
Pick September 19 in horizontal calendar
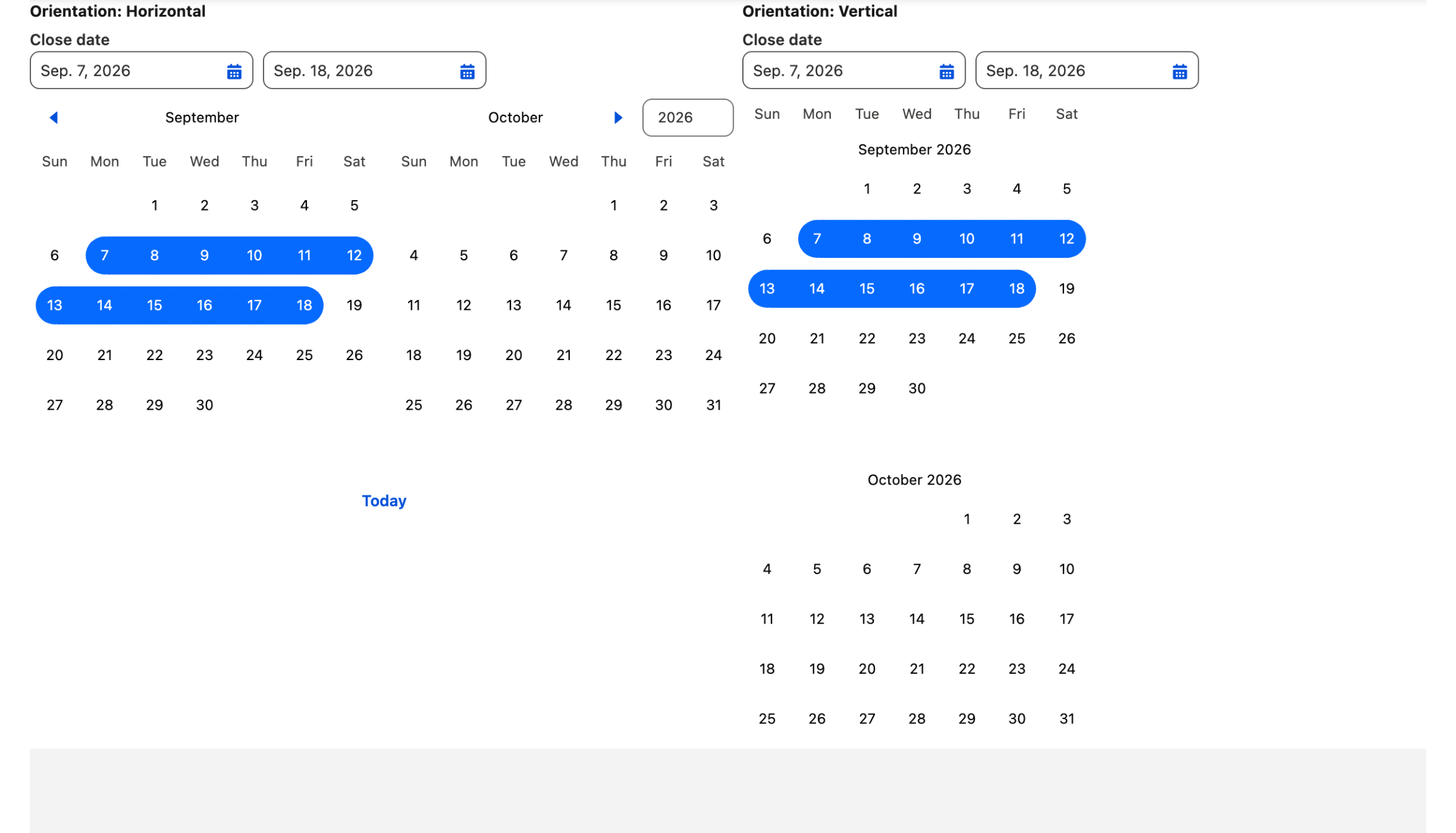[354, 306]
